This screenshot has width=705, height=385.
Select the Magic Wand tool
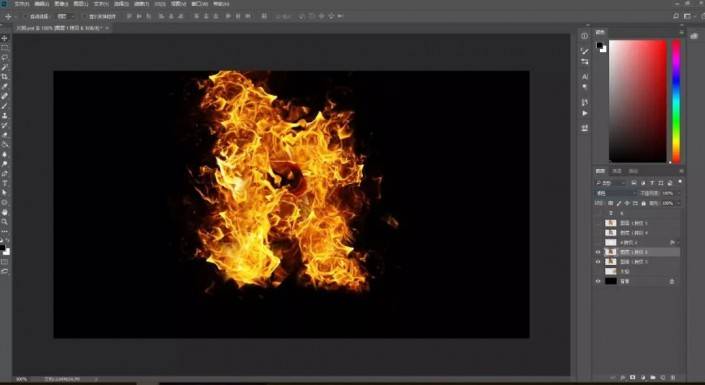point(5,67)
